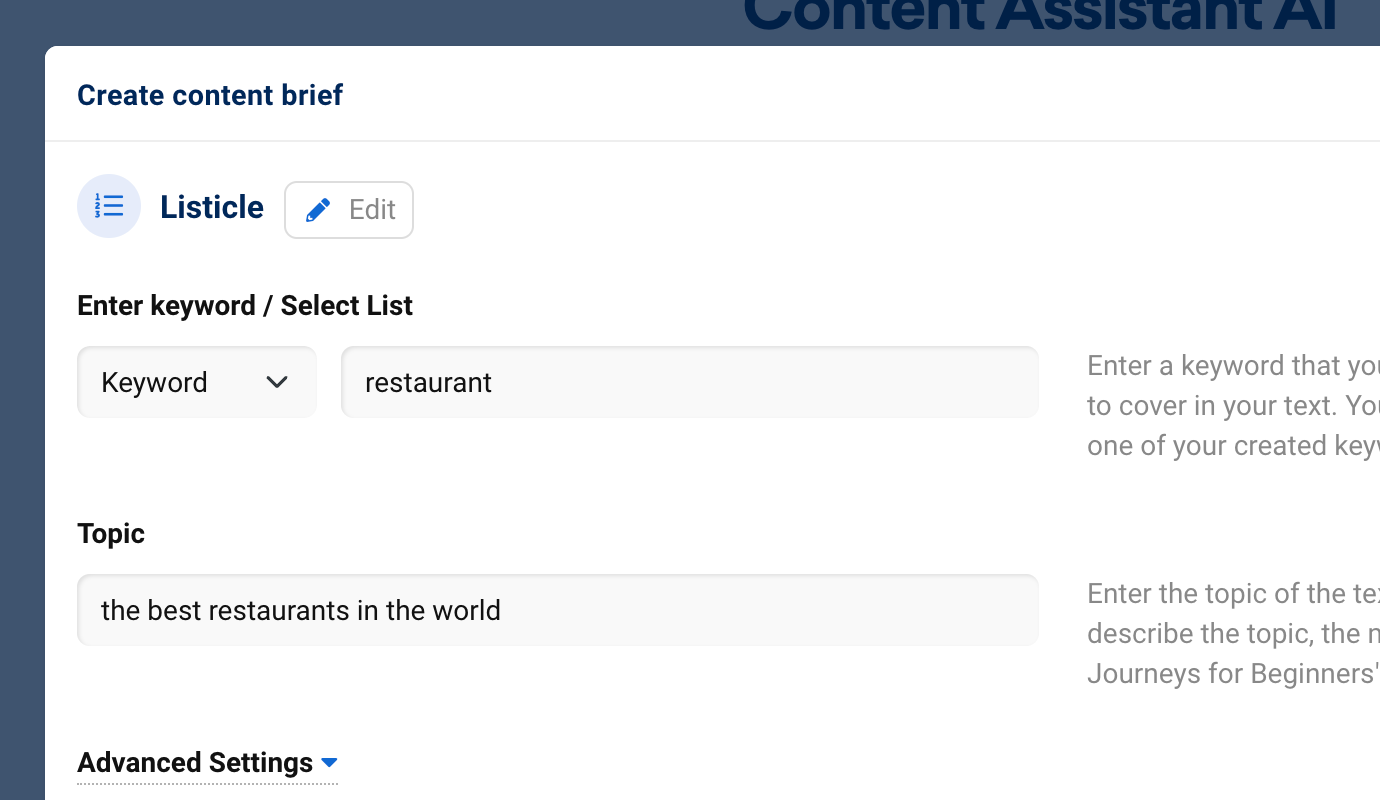Viewport: 1380px width, 800px height.
Task: Click the "Create content brief" dialog heading
Action: pyautogui.click(x=210, y=95)
